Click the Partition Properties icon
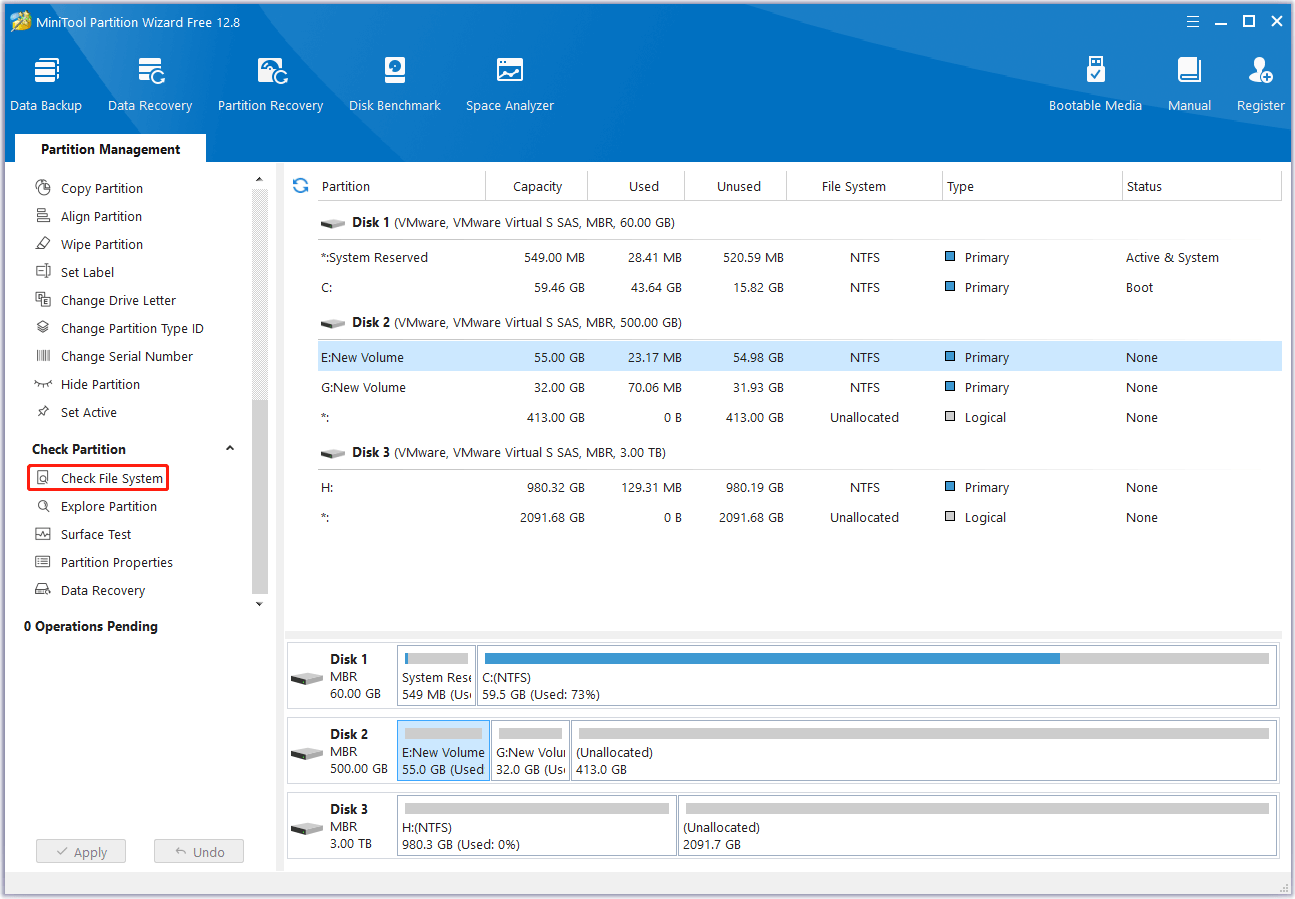Viewport: 1295px width, 899px height. (43, 562)
